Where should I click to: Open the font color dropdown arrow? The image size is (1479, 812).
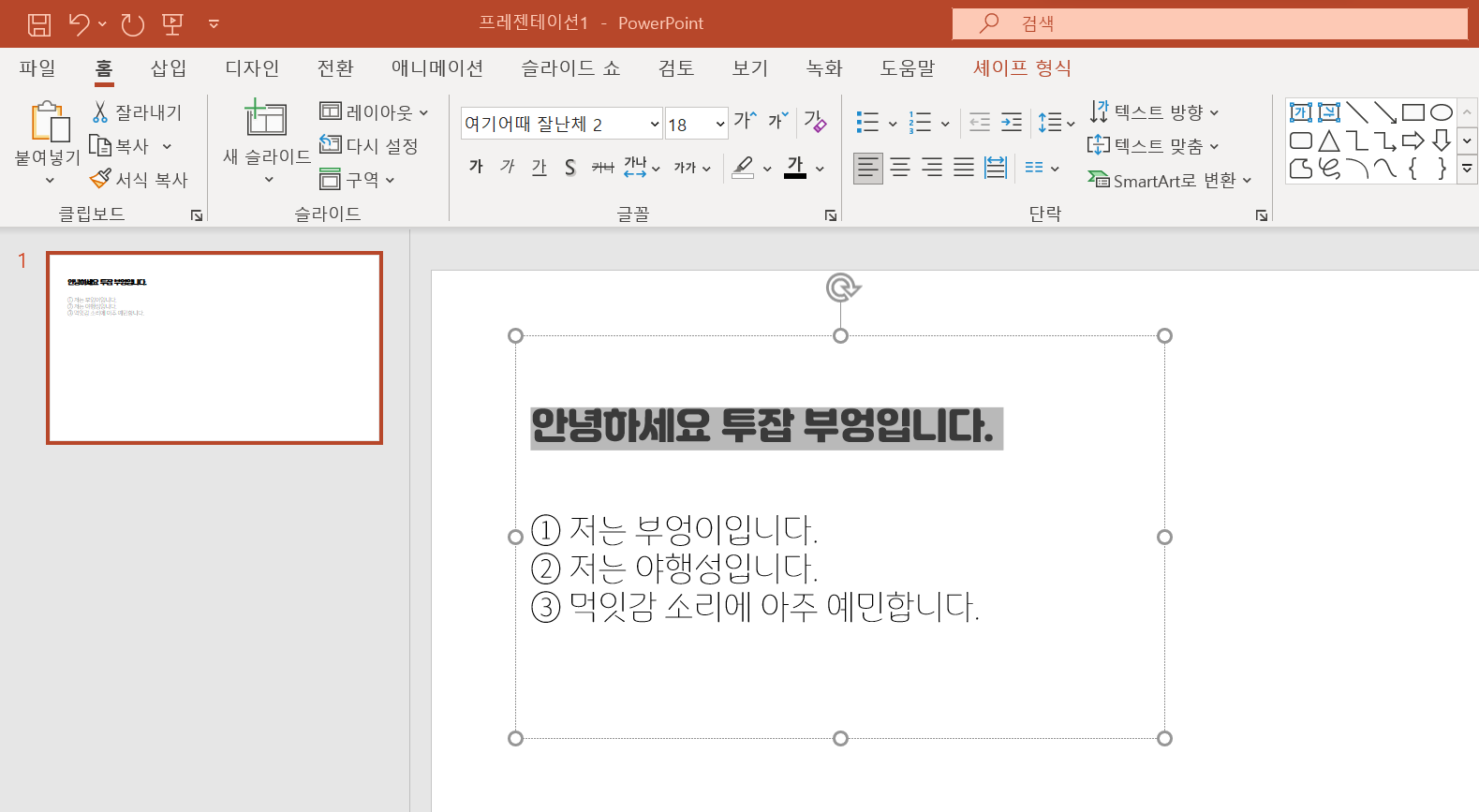[x=820, y=169]
